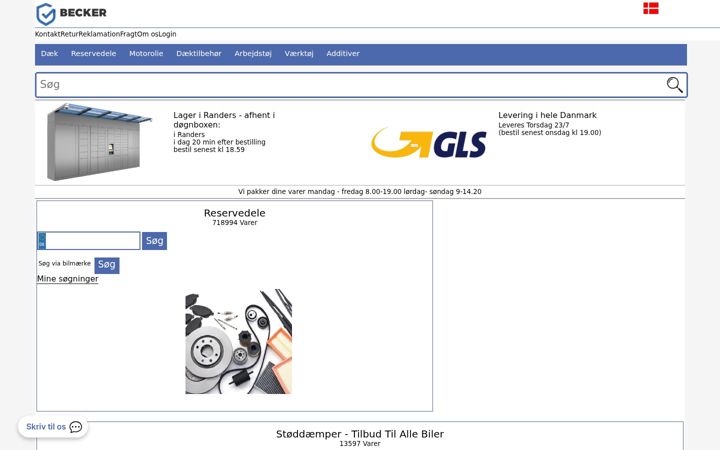Viewport: 720px width, 450px height.
Task: Click Søg button next to license plate field
Action: pyautogui.click(x=154, y=241)
